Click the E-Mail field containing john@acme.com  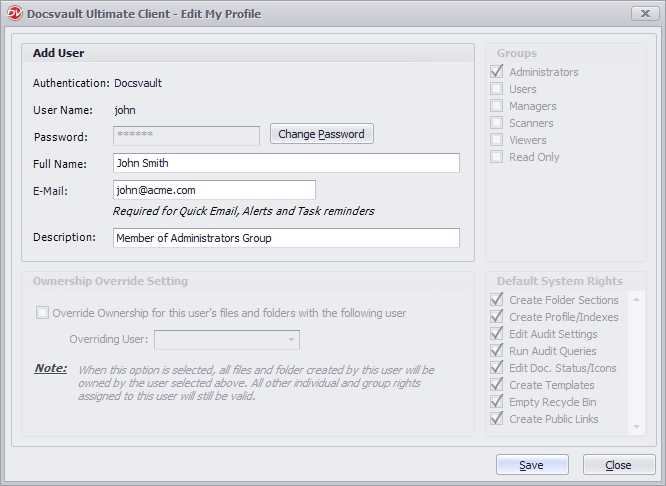pyautogui.click(x=214, y=190)
